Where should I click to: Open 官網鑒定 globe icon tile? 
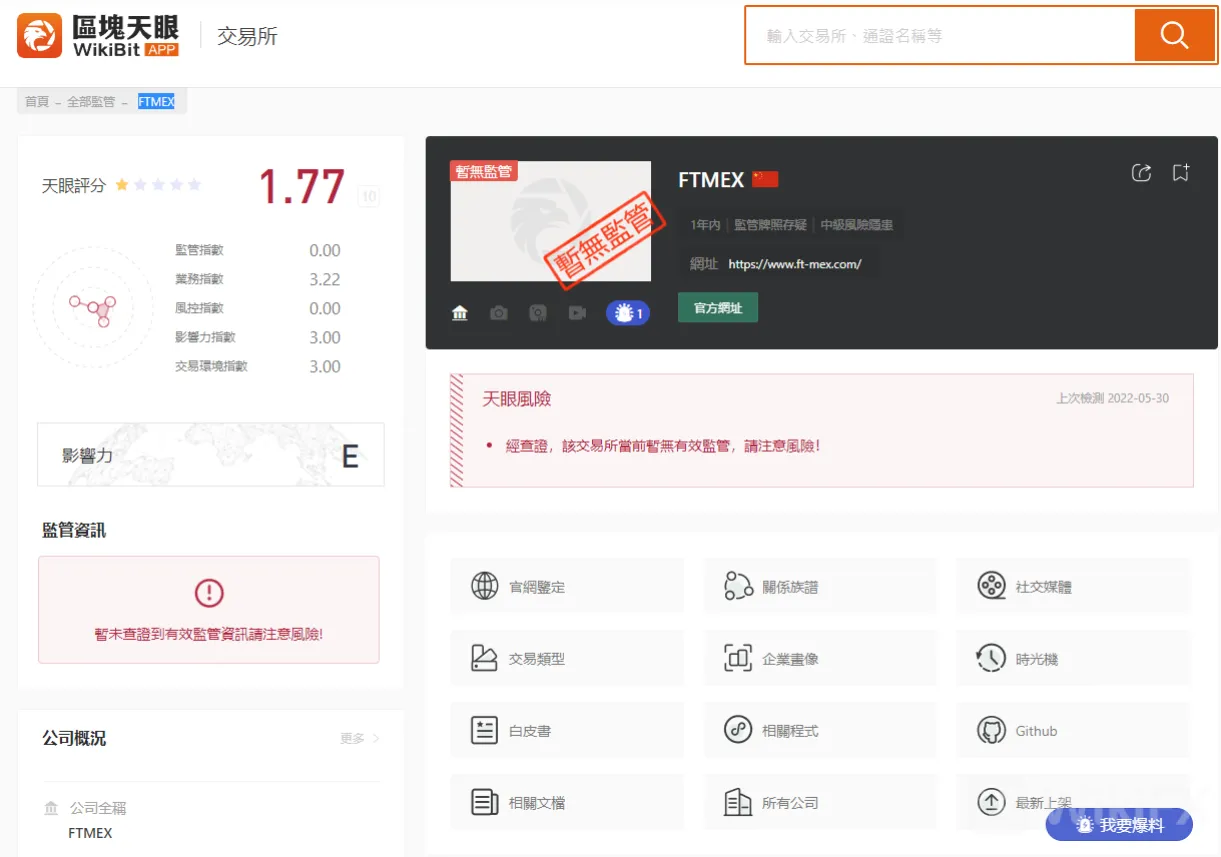tap(567, 586)
